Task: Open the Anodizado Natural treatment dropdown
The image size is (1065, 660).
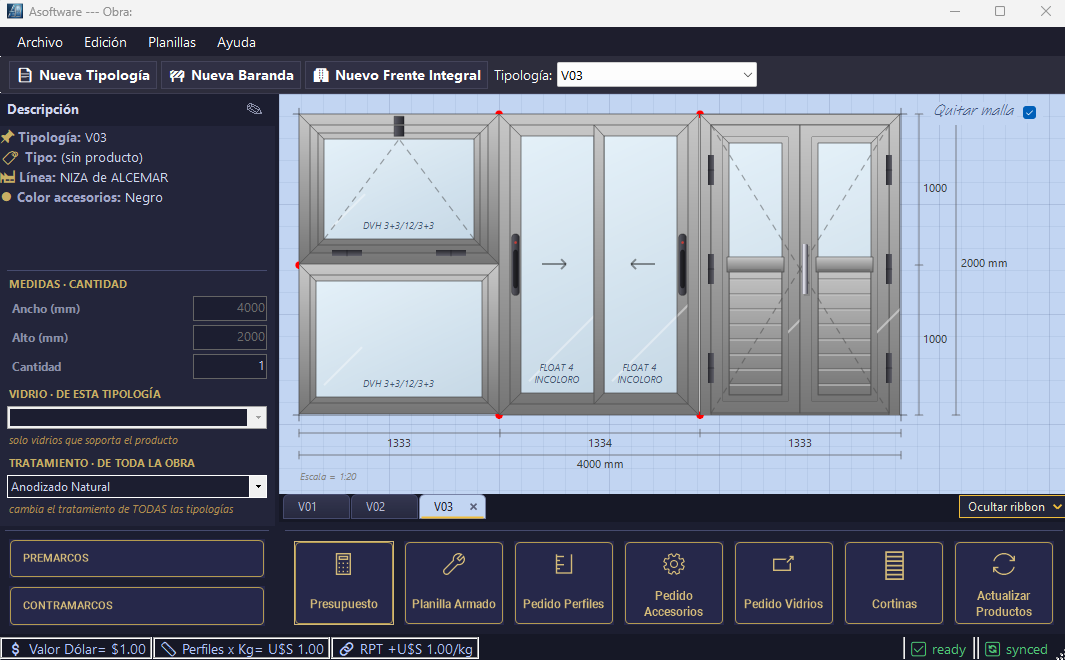Action: pos(258,486)
